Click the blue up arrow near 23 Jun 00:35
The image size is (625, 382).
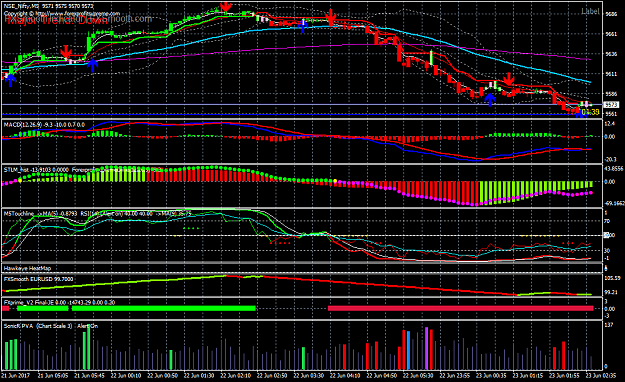pyautogui.click(x=489, y=99)
